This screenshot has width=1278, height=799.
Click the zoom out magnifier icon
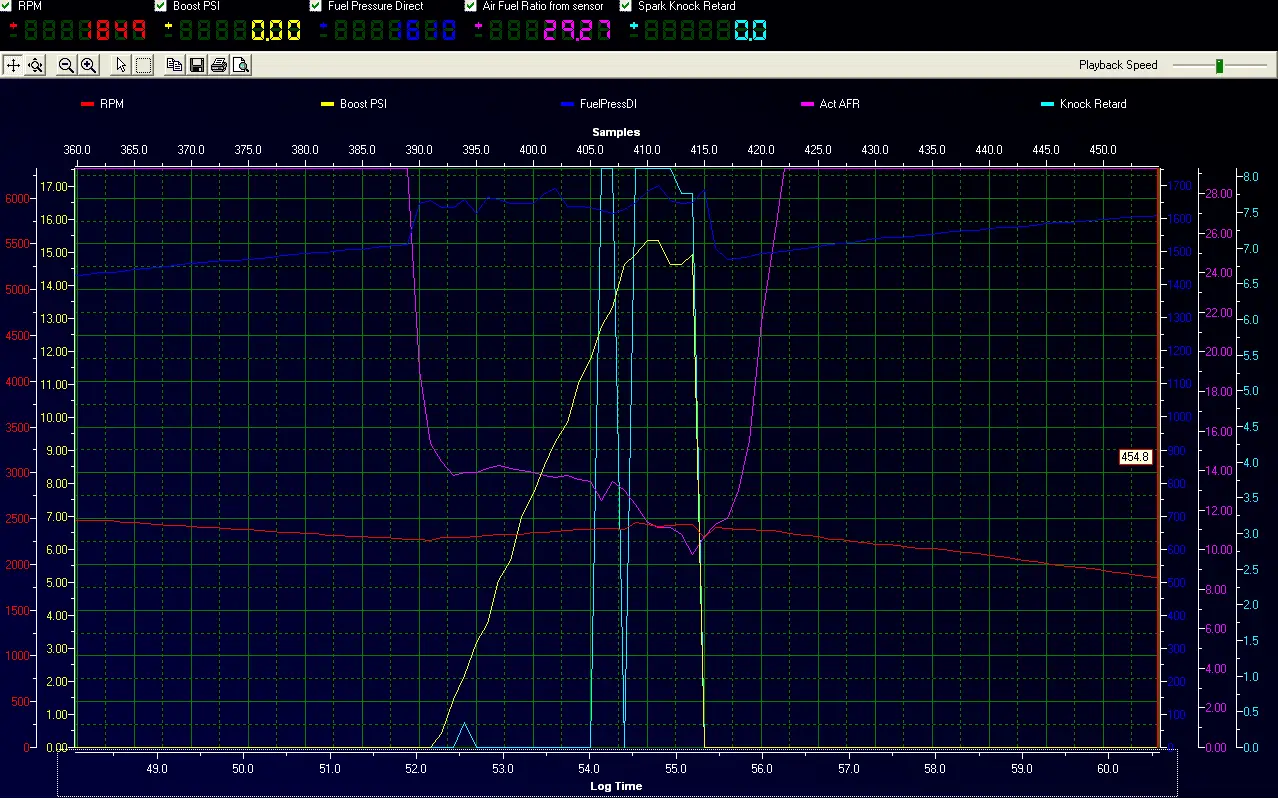pos(66,65)
